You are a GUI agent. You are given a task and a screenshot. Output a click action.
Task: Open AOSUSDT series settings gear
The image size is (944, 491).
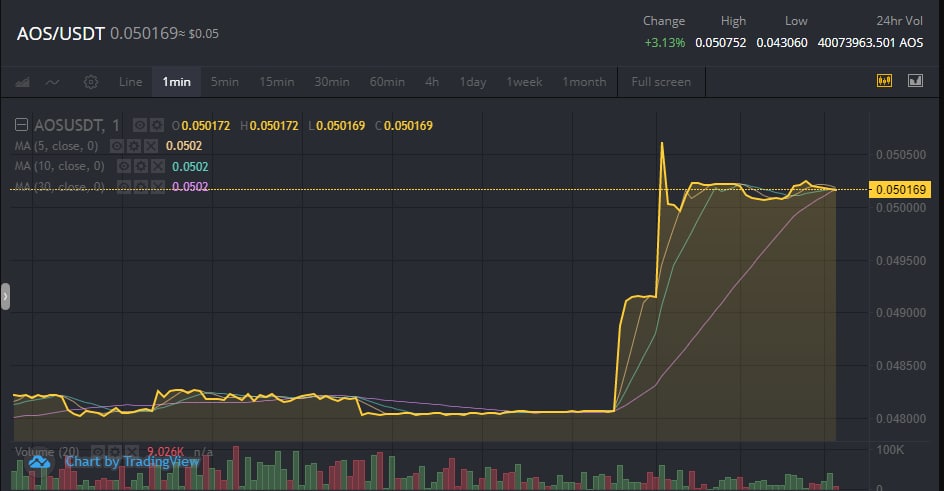click(157, 125)
